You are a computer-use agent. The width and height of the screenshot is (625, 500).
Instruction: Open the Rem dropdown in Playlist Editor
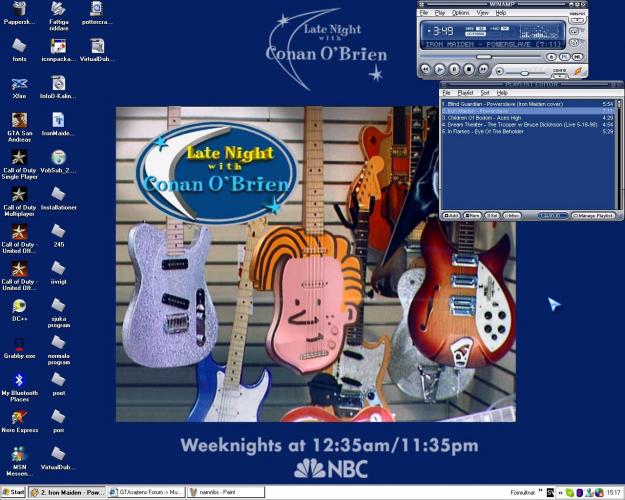click(472, 215)
